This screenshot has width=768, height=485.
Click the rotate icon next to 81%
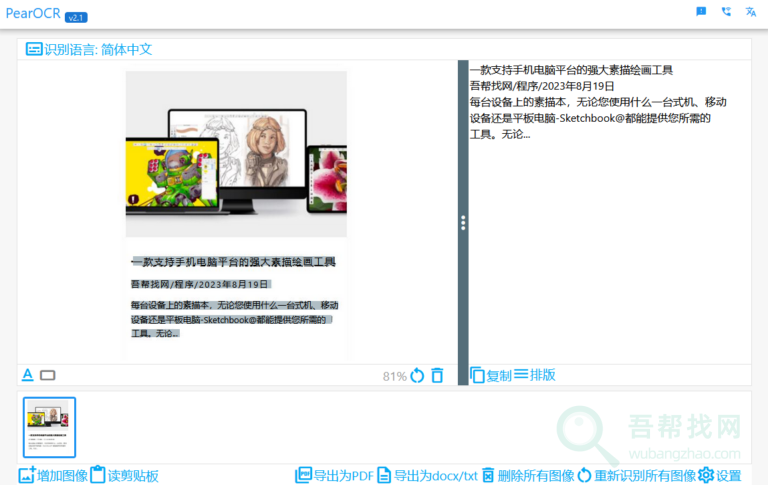tap(417, 376)
